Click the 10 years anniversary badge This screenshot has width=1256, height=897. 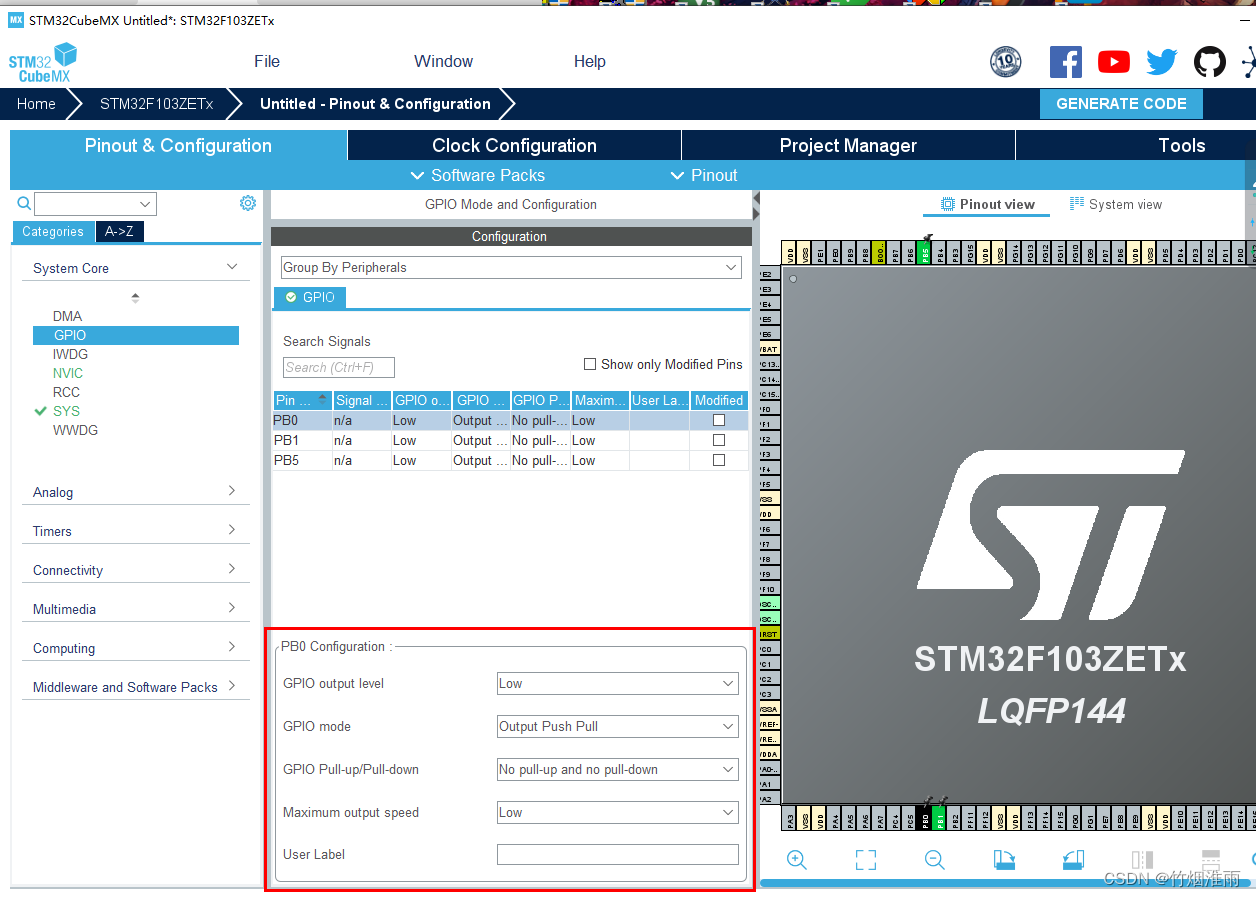point(1006,62)
